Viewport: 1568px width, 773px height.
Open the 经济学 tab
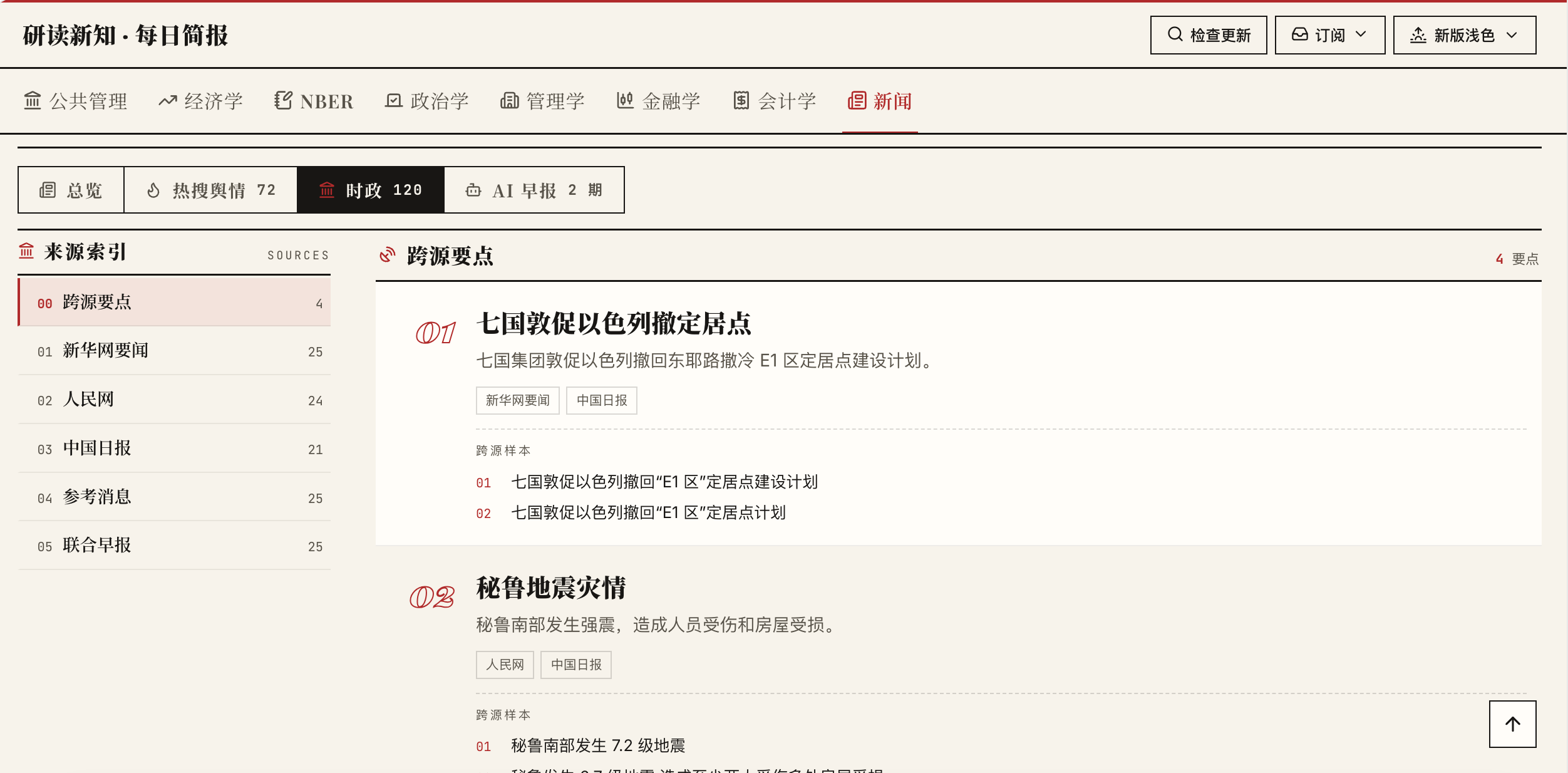201,101
